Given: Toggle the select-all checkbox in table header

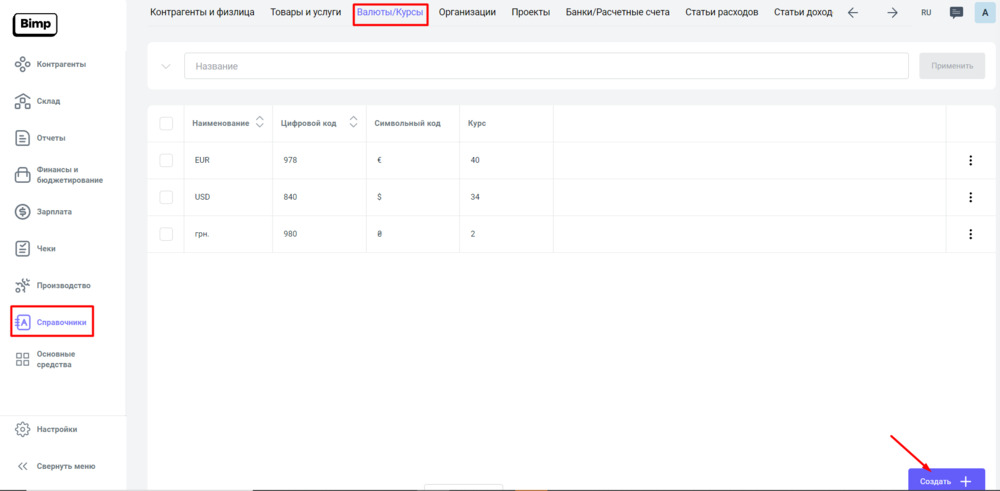Looking at the screenshot, I should pyautogui.click(x=166, y=123).
